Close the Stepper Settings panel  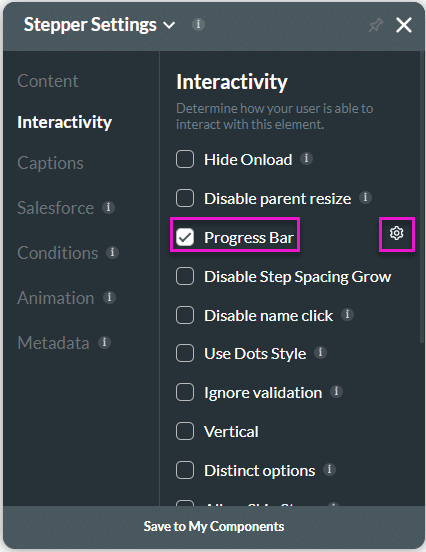403,25
